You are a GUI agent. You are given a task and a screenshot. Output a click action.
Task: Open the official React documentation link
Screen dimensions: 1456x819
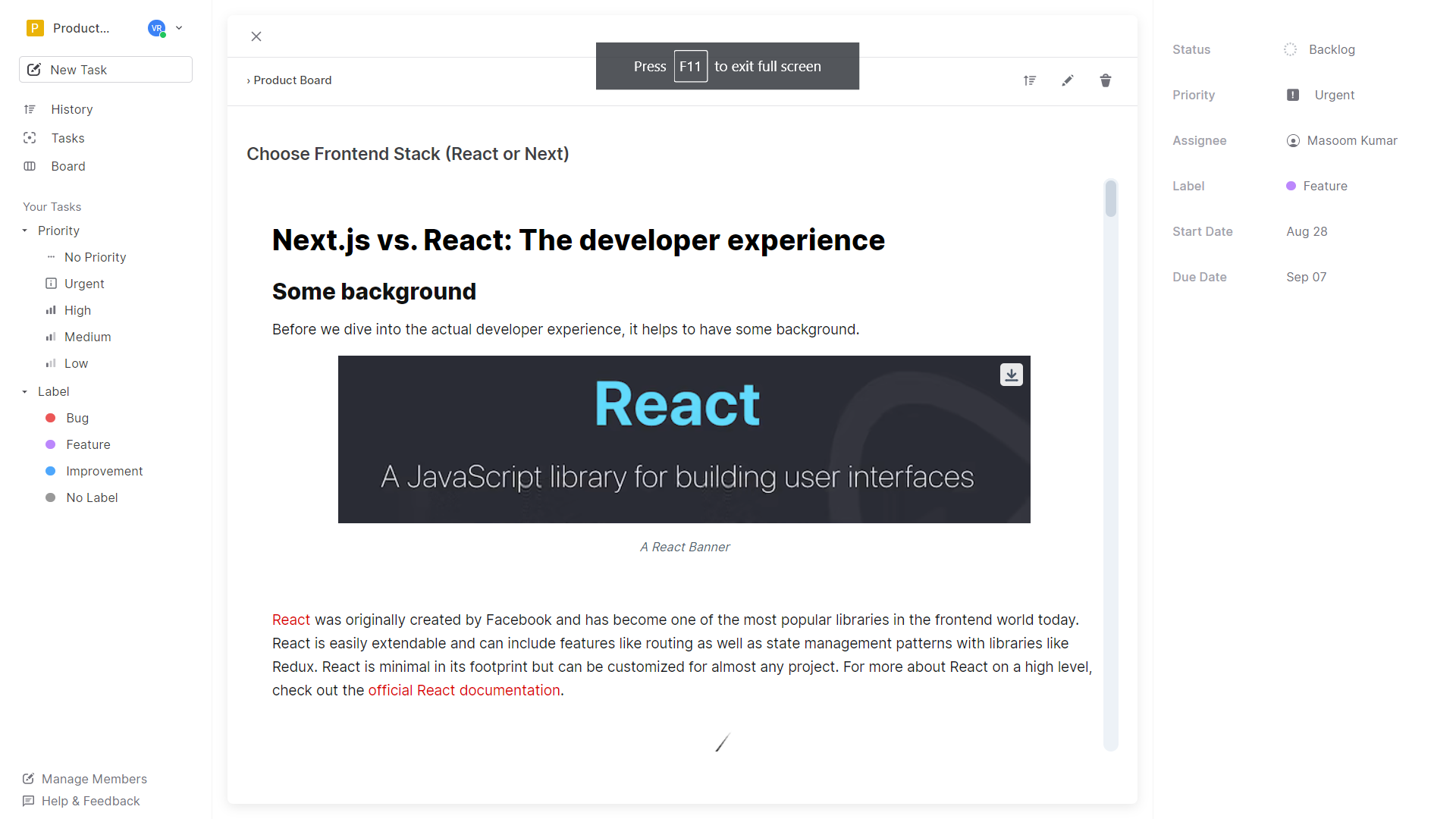click(464, 690)
